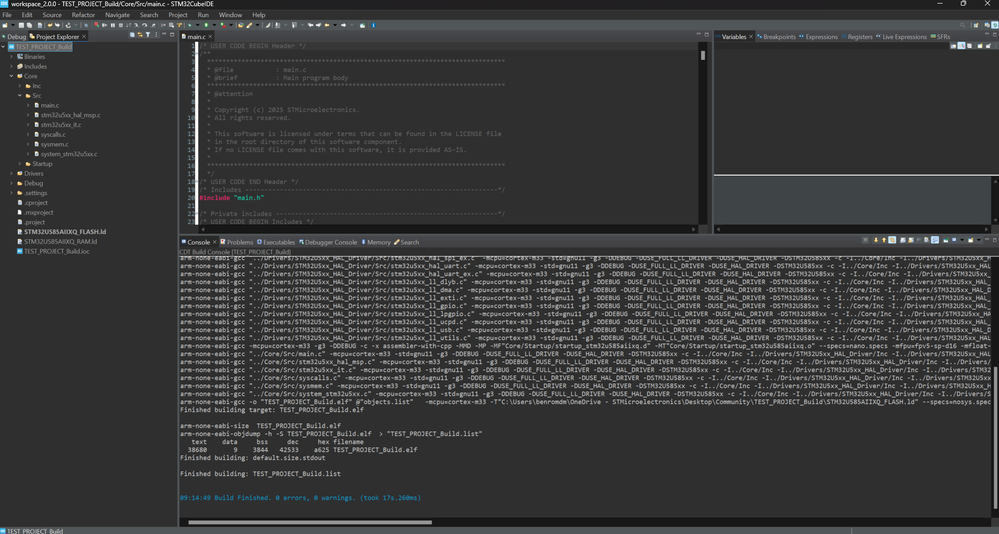The image size is (999, 534).
Task: Click the #include "main.h" line in editor
Action: pyautogui.click(x=233, y=198)
